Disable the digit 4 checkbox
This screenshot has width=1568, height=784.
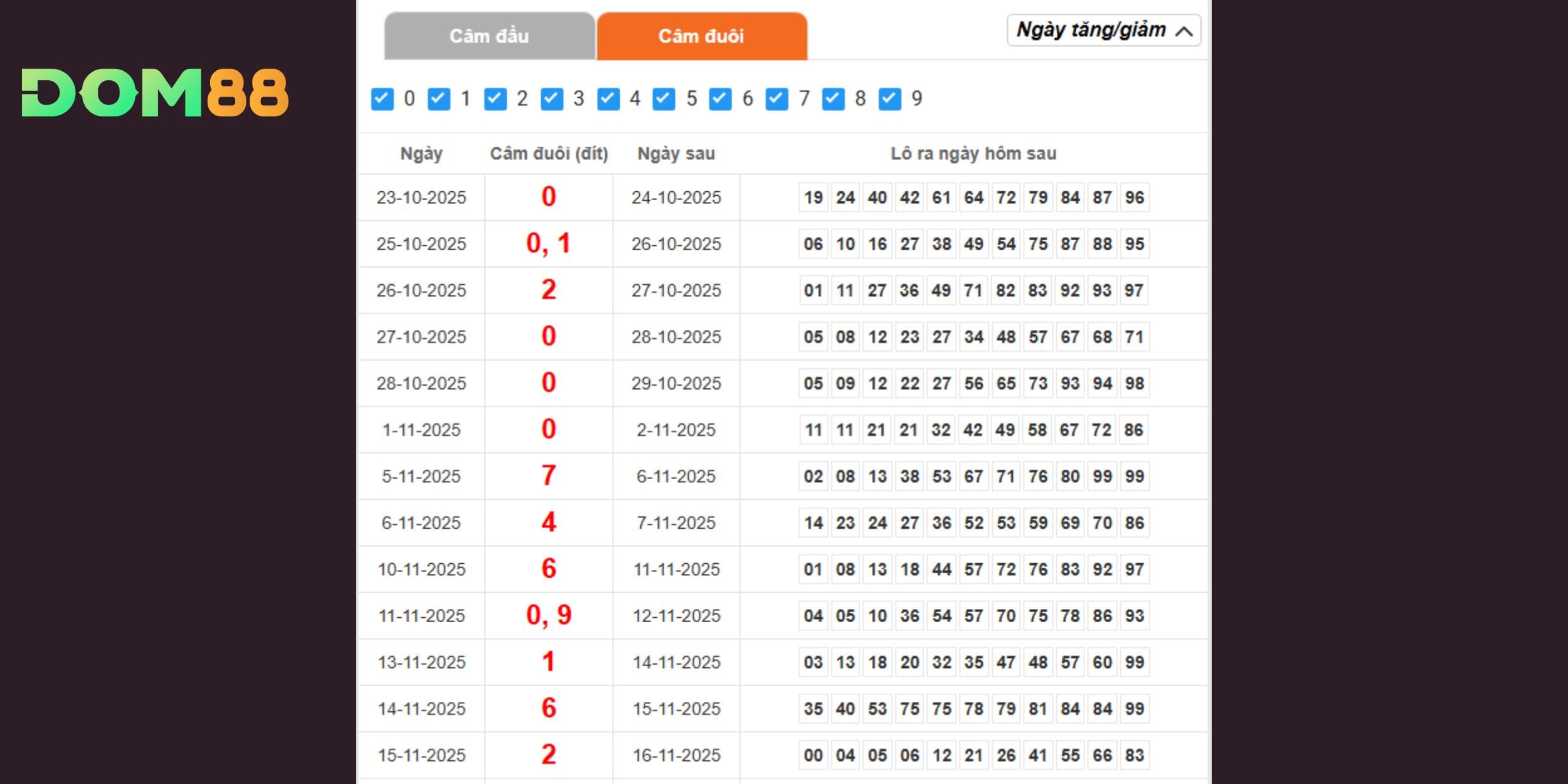(x=608, y=99)
